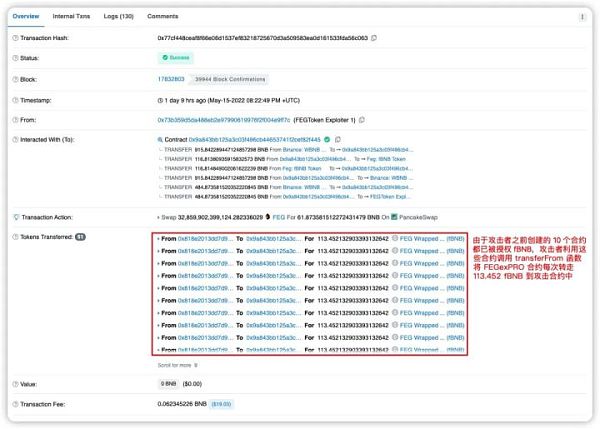The image size is (600, 429).
Task: Click the Tokens Transferred count badge
Action: [80, 237]
